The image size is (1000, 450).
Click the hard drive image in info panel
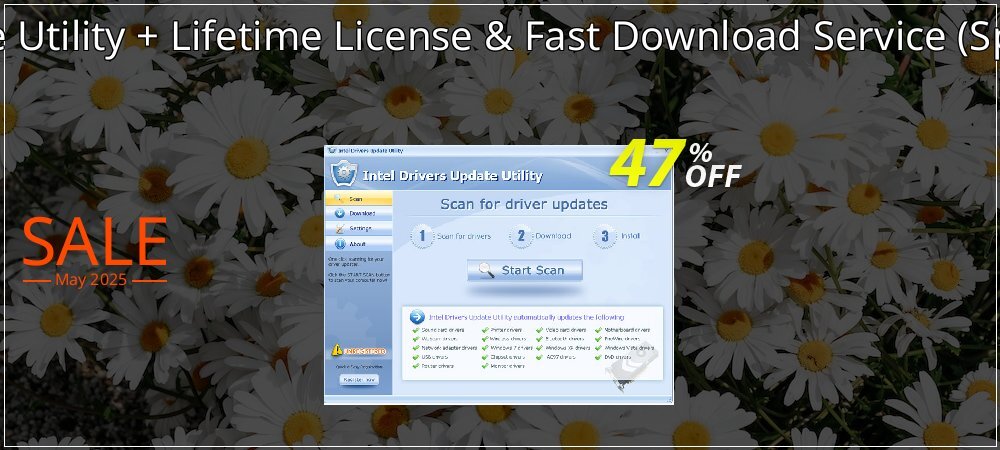[632, 365]
